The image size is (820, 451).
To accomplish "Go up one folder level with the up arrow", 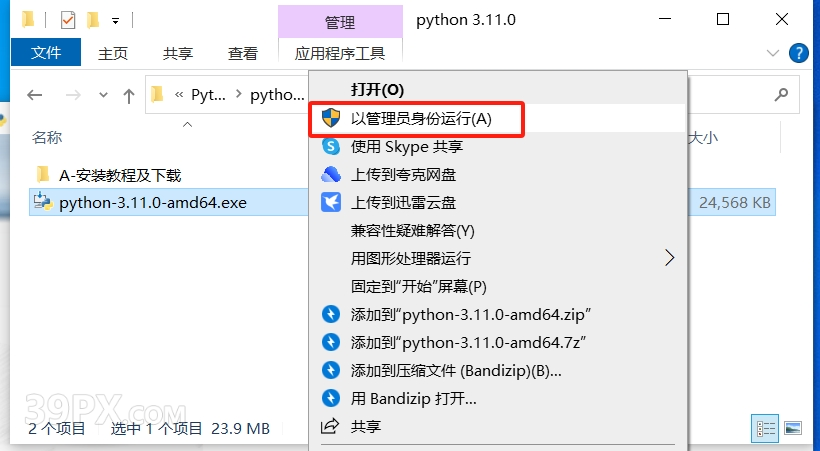I will (x=129, y=96).
